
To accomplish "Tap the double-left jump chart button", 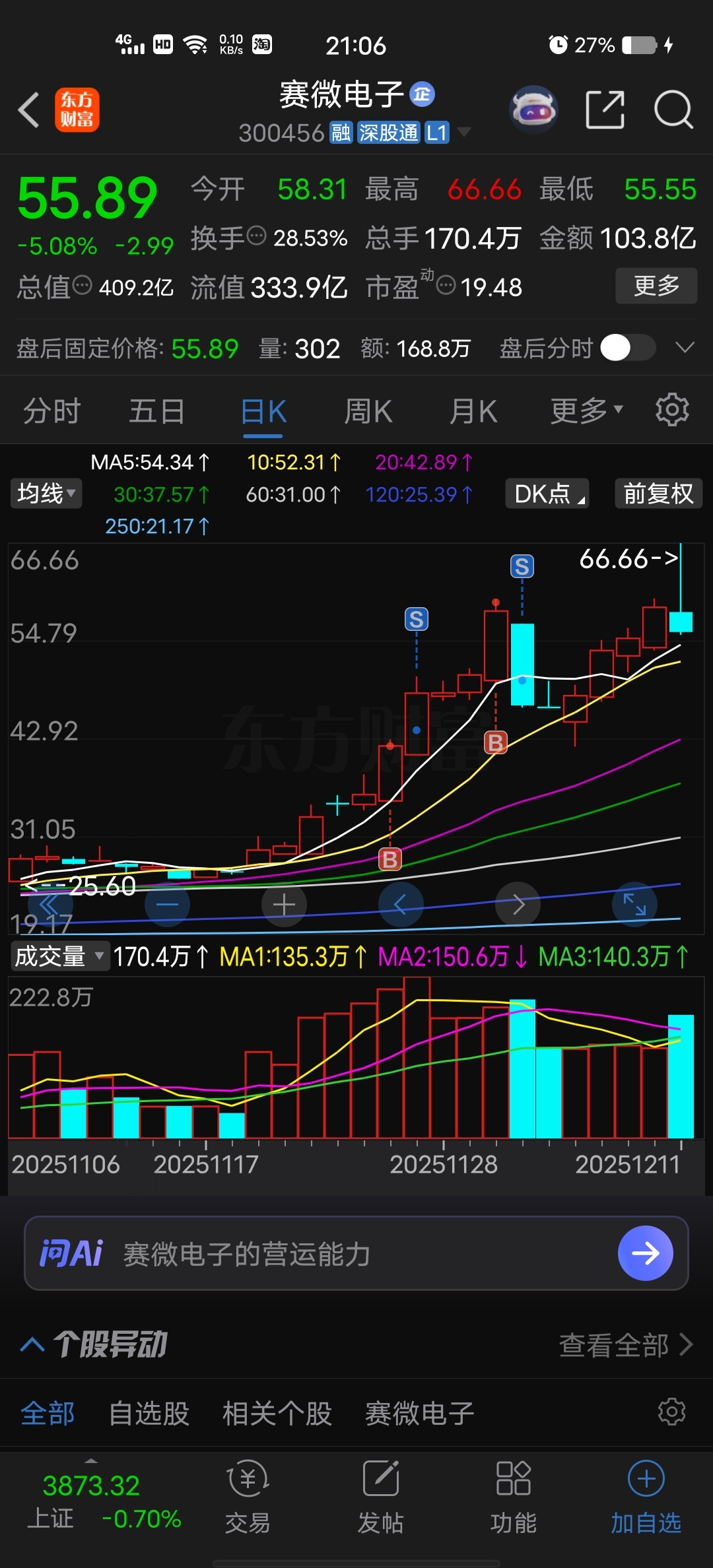I will [x=50, y=904].
